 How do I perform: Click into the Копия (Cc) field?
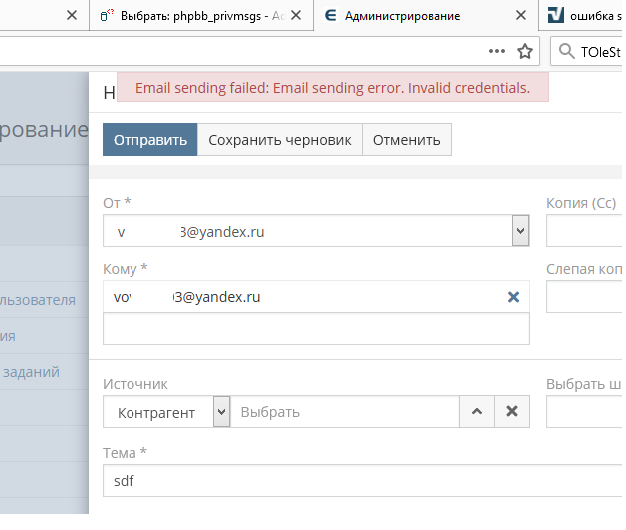584,232
